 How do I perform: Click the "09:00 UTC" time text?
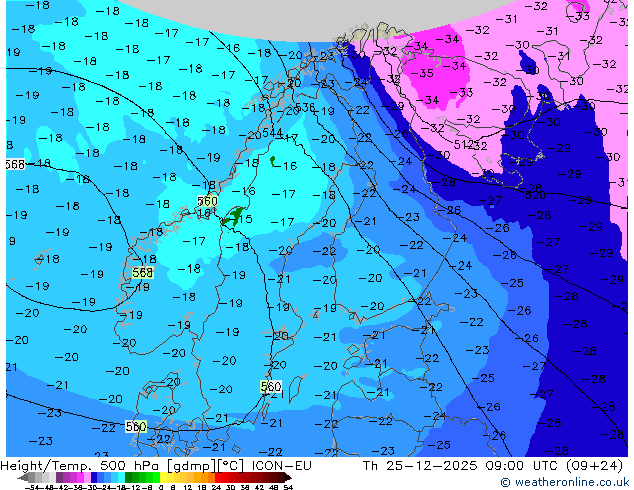524,465
